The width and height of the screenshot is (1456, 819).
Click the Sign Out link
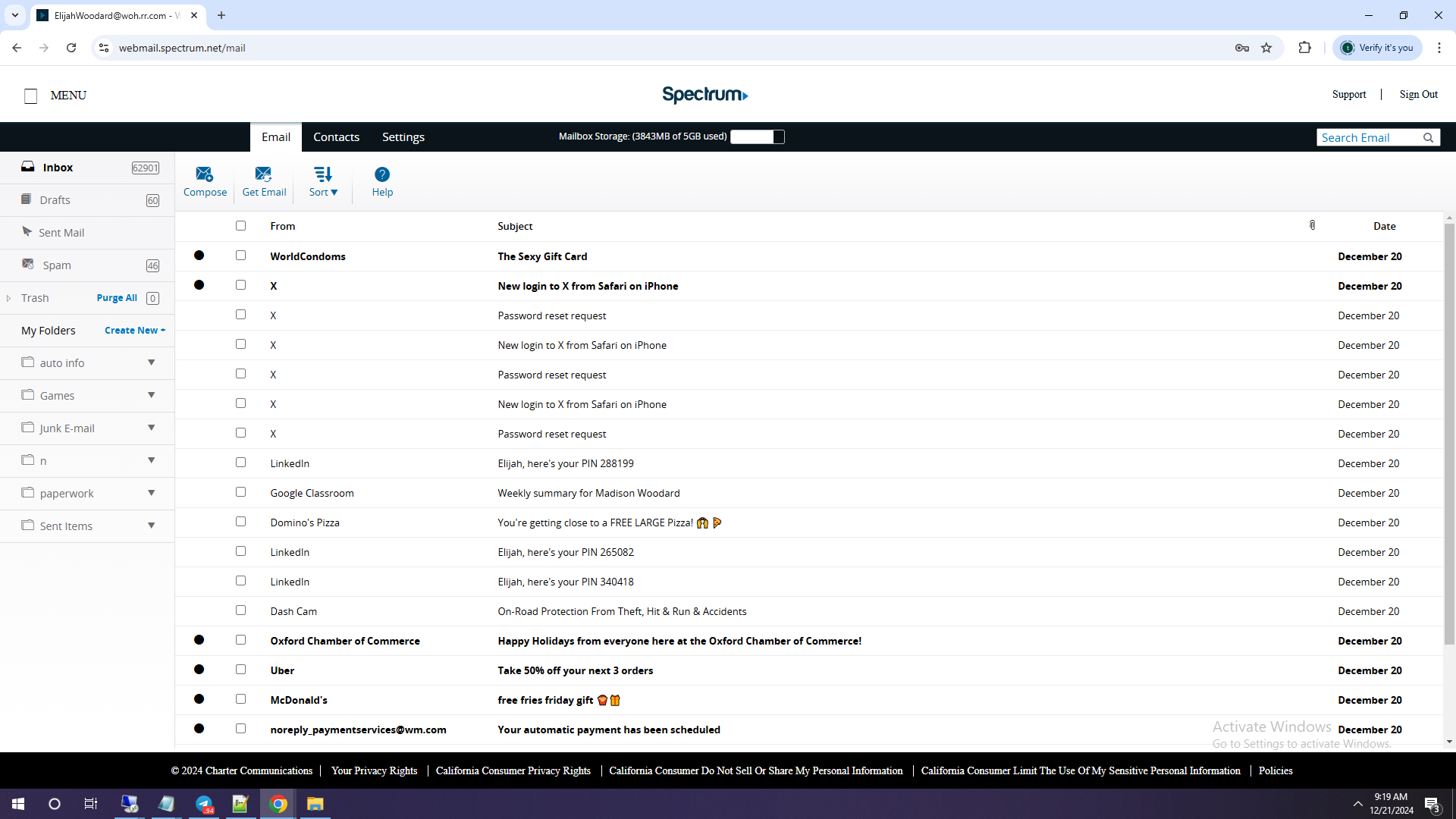pos(1418,94)
